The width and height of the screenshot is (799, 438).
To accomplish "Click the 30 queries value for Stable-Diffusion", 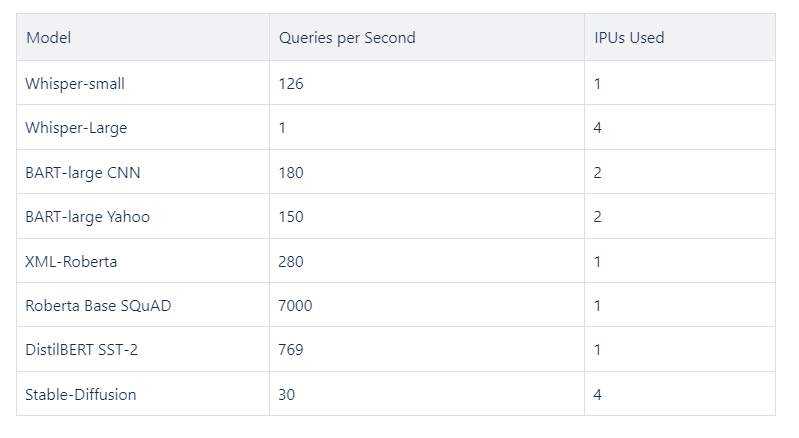I will [x=287, y=394].
